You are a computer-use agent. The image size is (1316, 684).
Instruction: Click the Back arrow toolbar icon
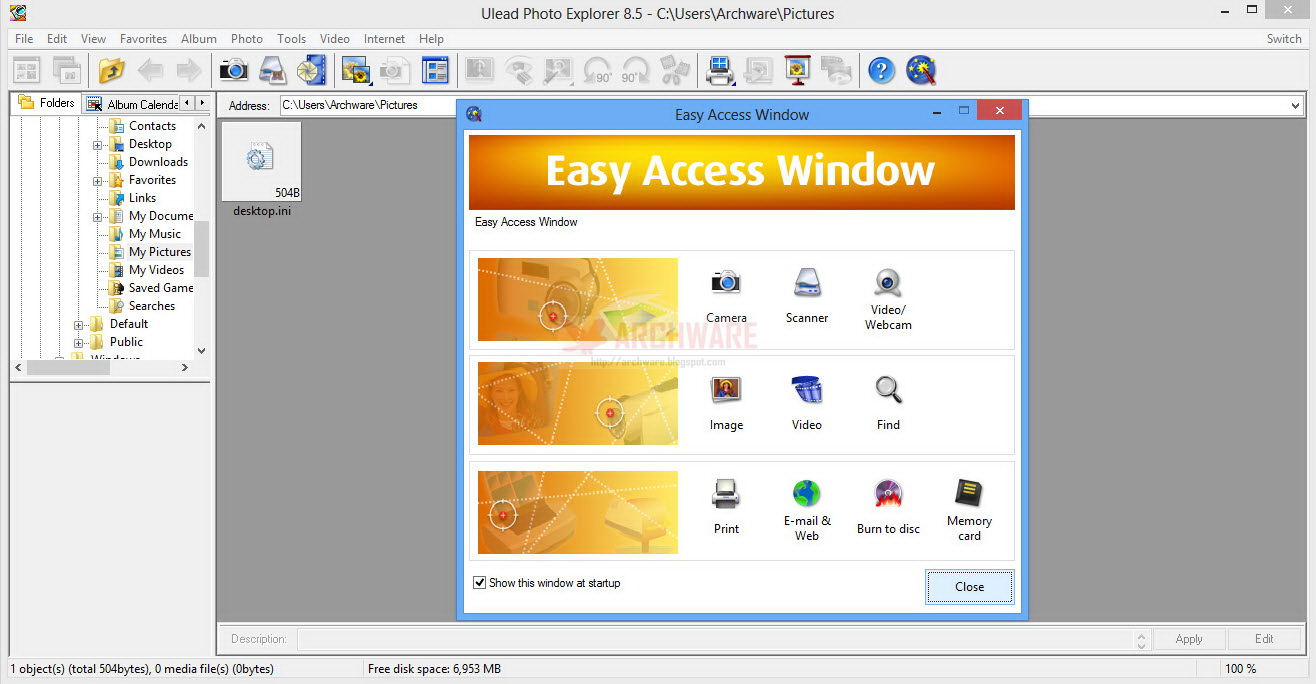click(x=150, y=70)
